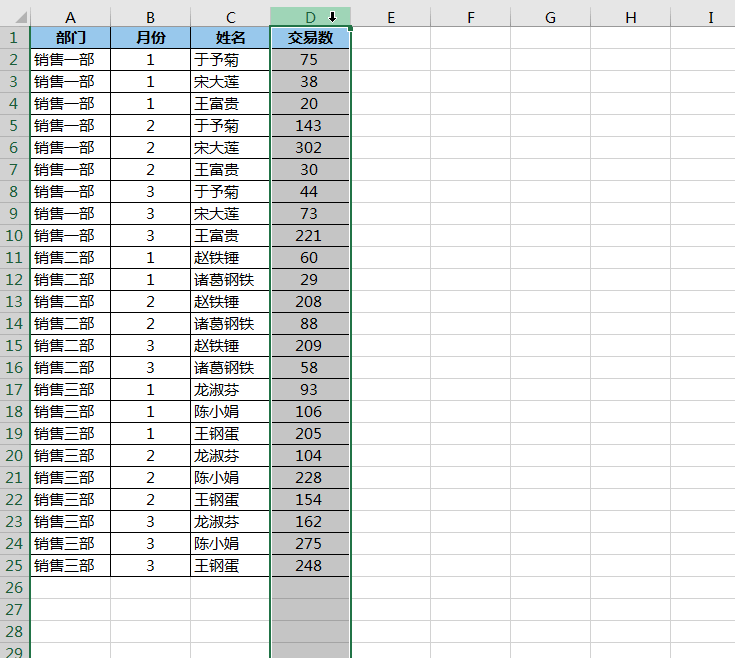Select cell with value 205

point(310,434)
